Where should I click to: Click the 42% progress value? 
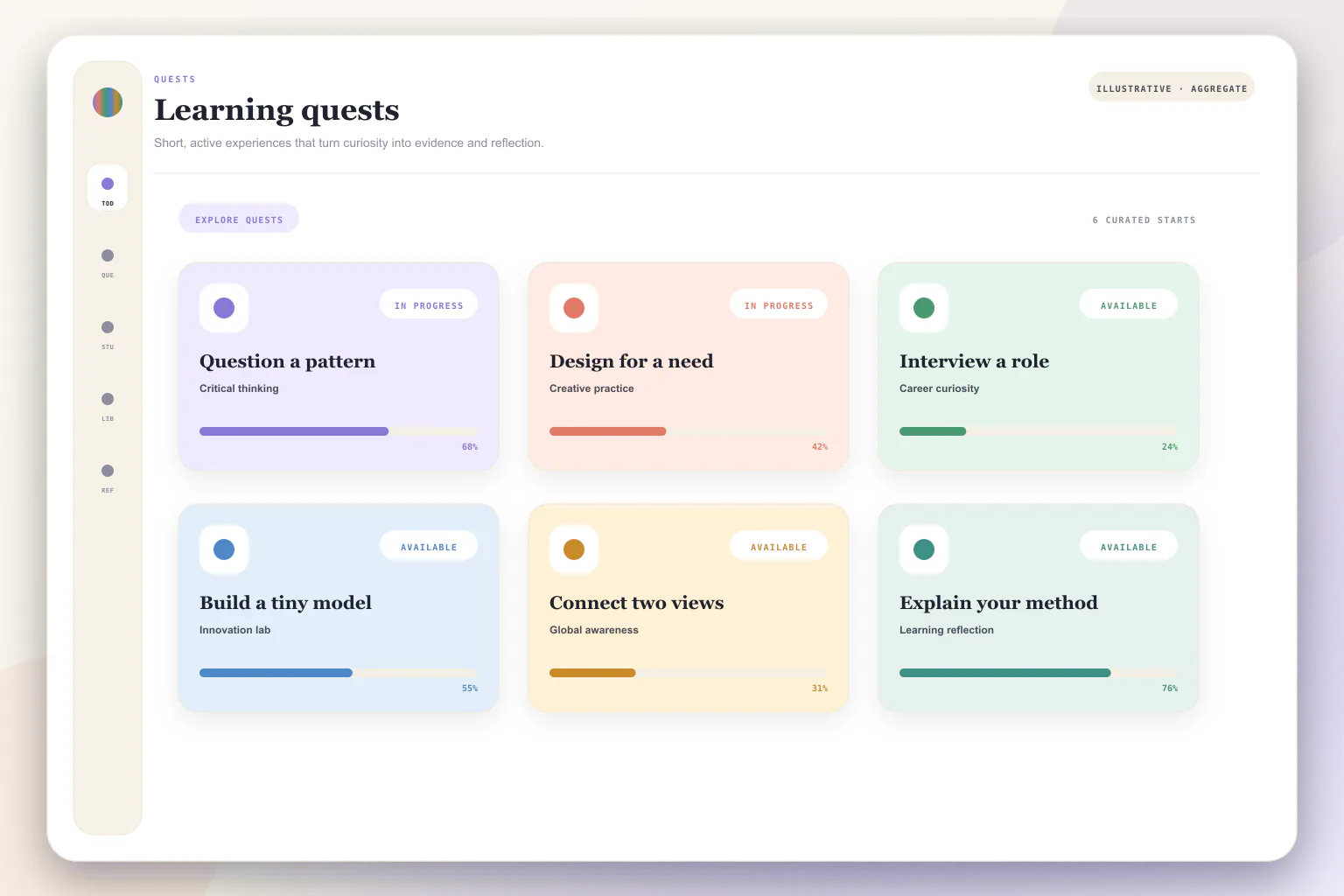tap(820, 447)
